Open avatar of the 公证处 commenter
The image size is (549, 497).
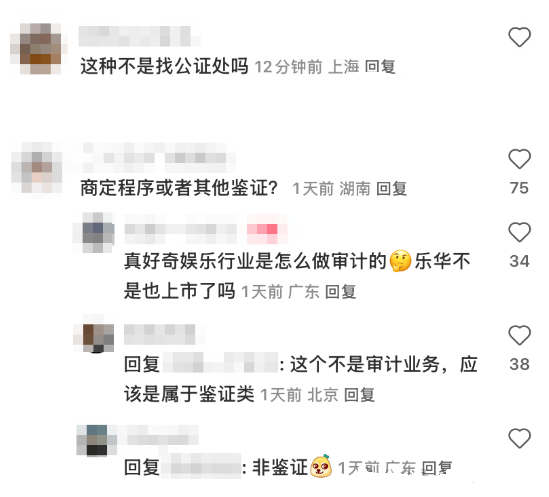point(40,48)
